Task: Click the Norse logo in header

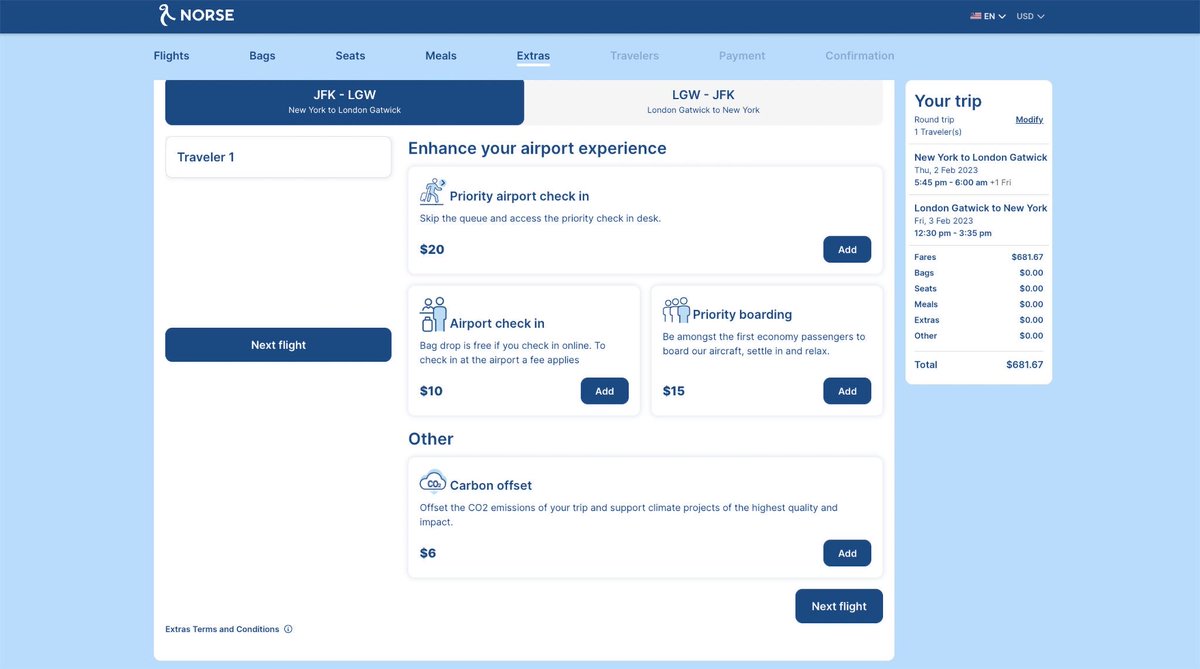Action: [196, 15]
